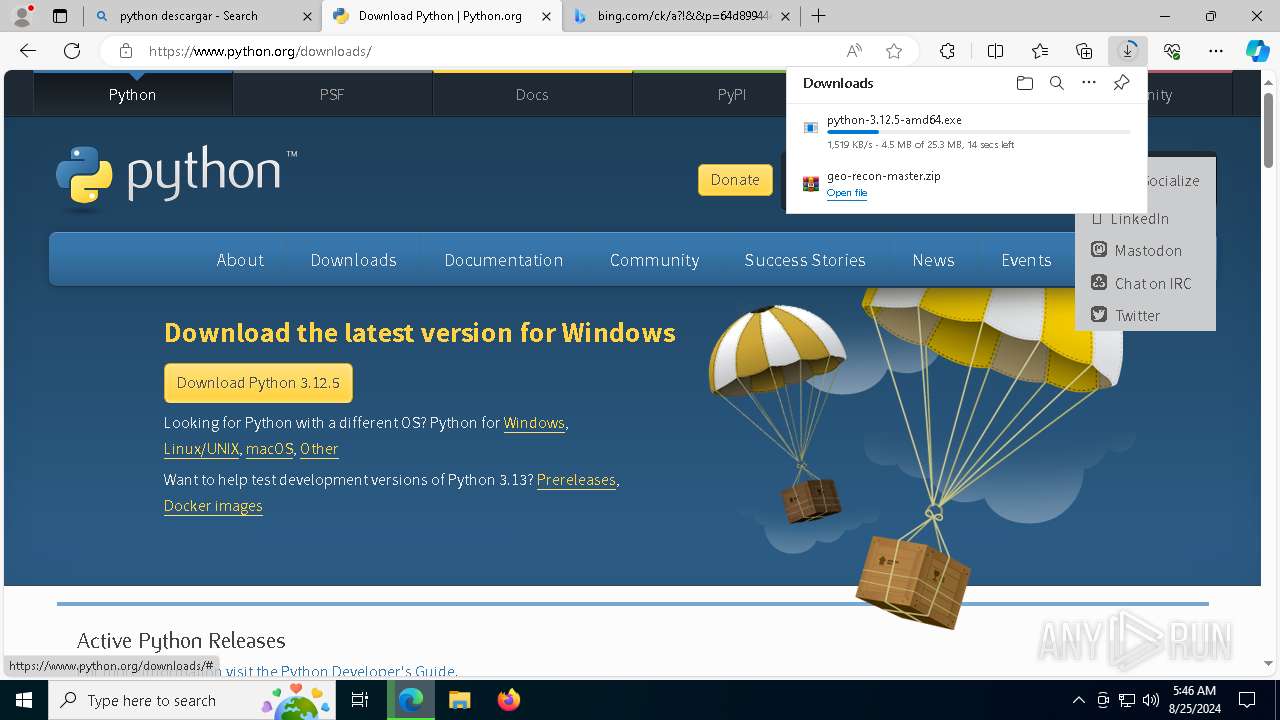Open the Events menu
Image resolution: width=1280 pixels, height=720 pixels.
point(1026,260)
